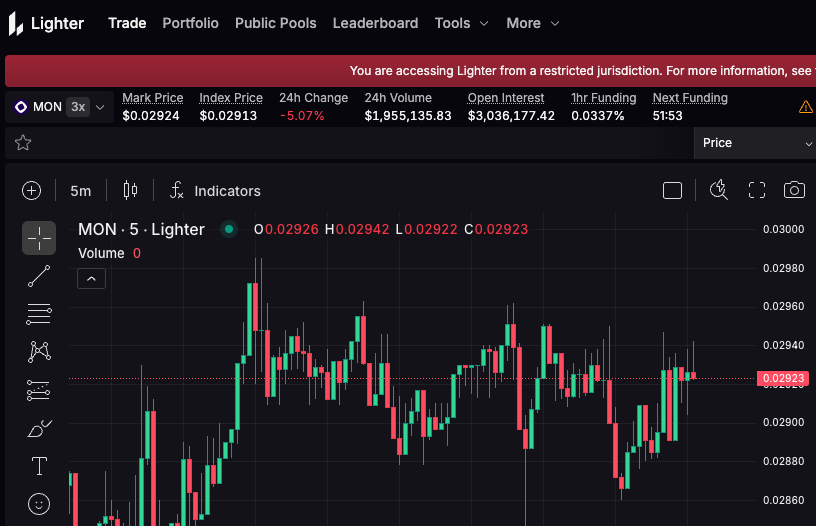Click the -5.07% 24h change value
Viewport: 816px width, 526px height.
coord(302,116)
